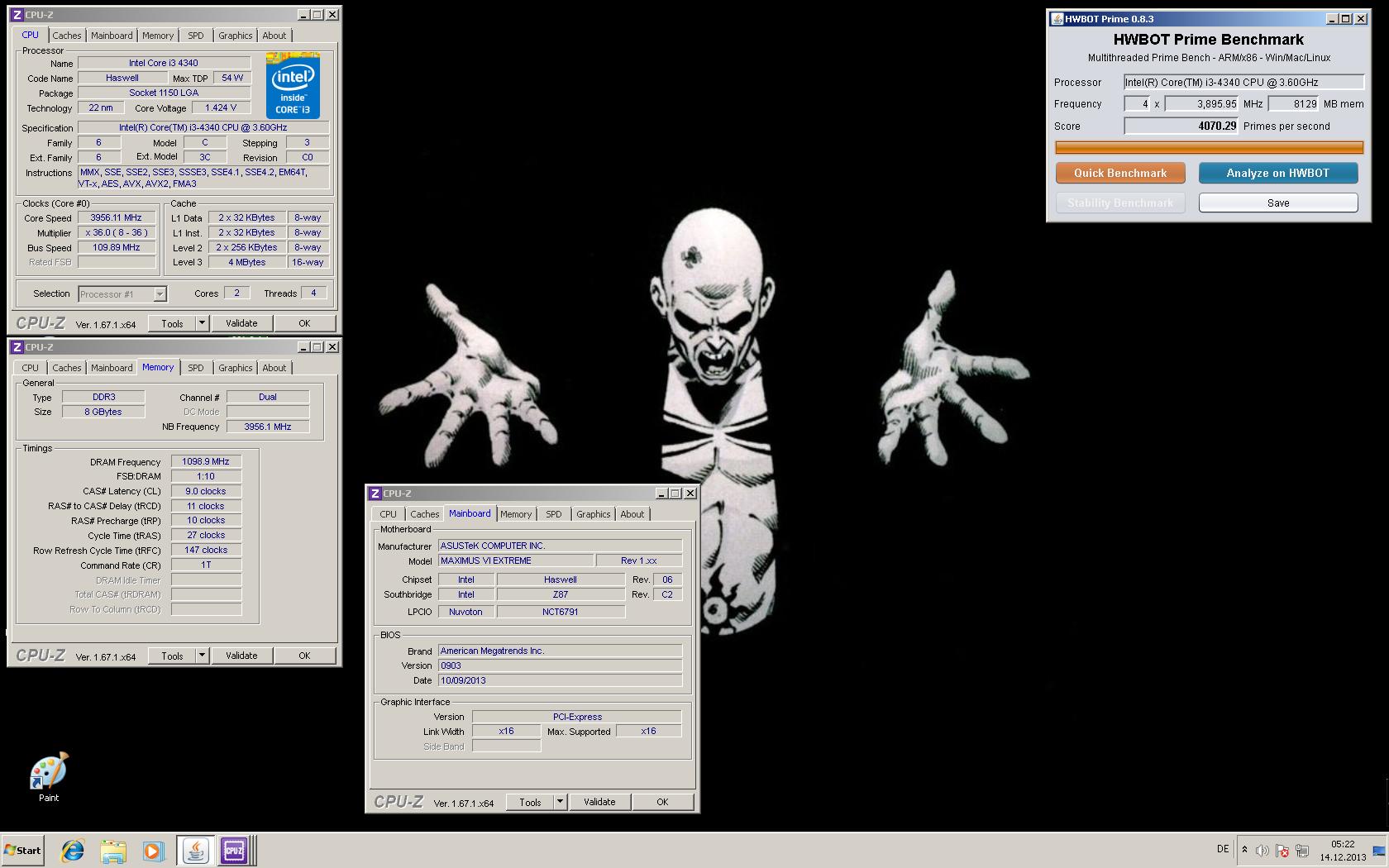
Task: Click BIOS Version value 0903
Action: (560, 665)
